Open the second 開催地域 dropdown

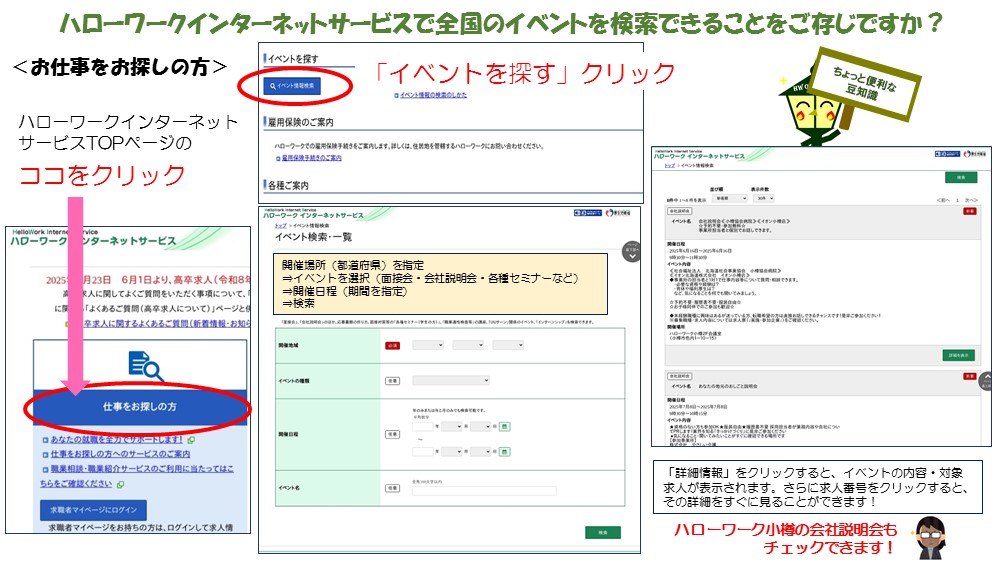pyautogui.click(x=468, y=345)
